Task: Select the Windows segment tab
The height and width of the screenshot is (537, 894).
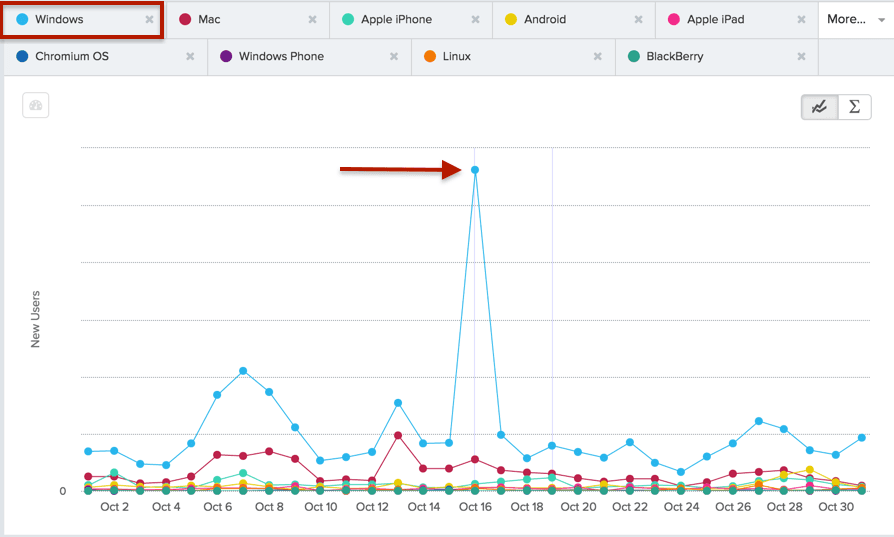Action: (x=60, y=19)
